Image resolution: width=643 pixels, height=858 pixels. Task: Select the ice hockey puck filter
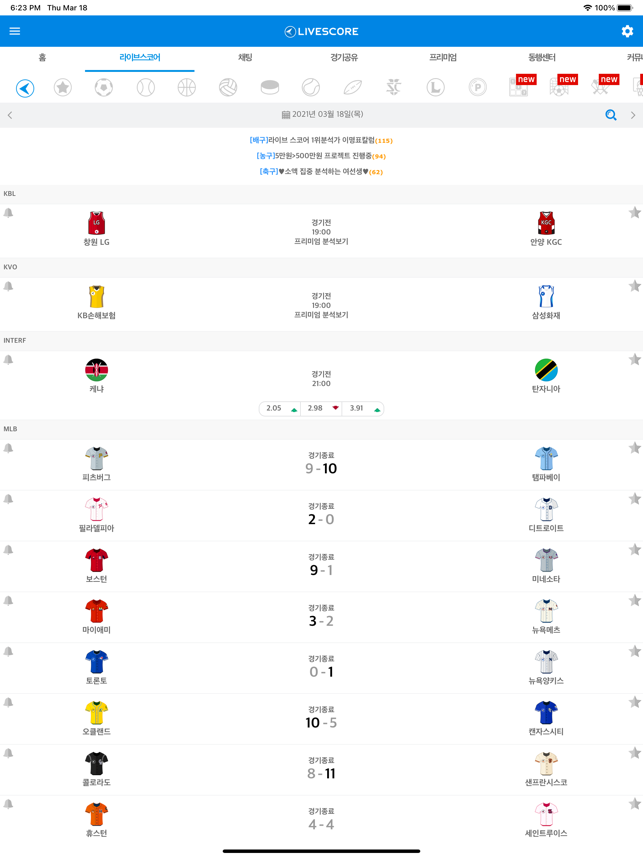(x=270, y=88)
